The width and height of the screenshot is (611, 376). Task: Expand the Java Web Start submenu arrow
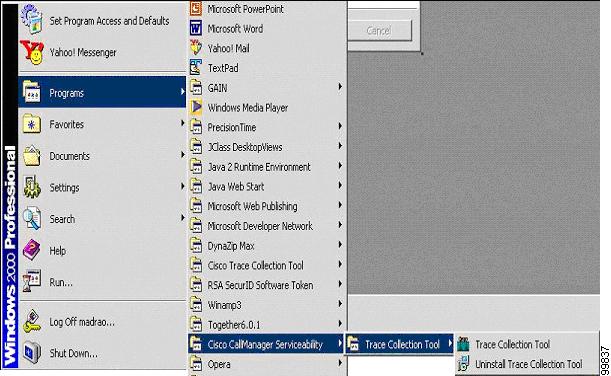(x=340, y=185)
